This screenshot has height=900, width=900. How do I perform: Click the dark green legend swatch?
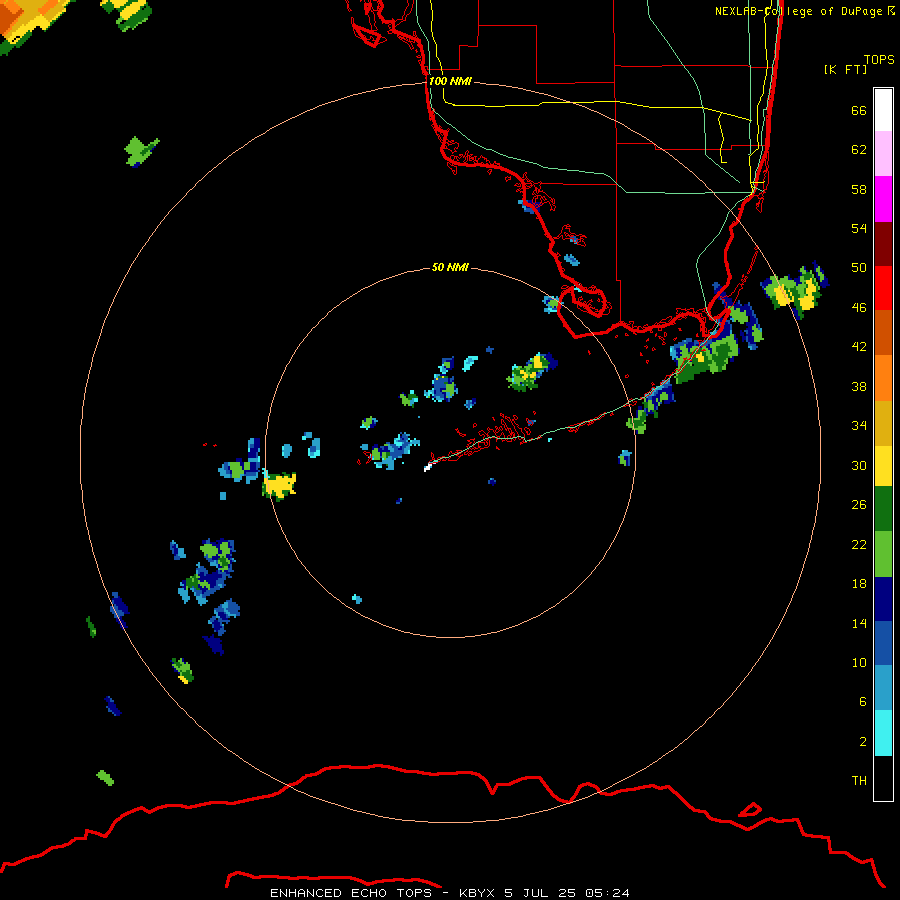(883, 509)
